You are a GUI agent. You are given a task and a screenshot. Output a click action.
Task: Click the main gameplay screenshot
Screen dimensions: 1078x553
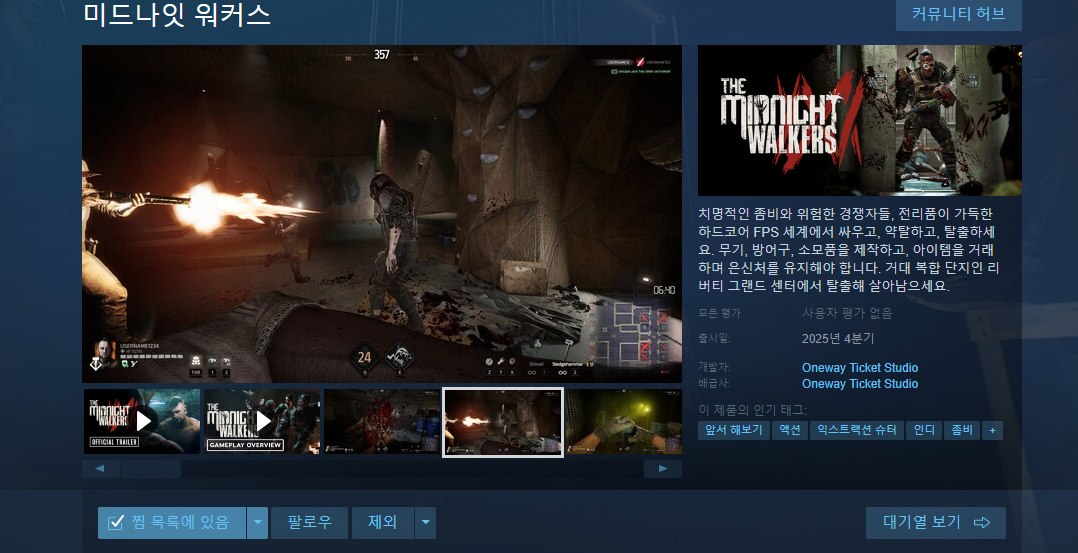coord(382,214)
